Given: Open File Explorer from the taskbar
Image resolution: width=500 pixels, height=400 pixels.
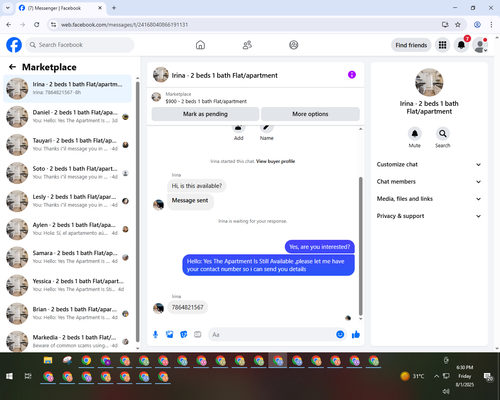Looking at the screenshot, I should pos(48,360).
